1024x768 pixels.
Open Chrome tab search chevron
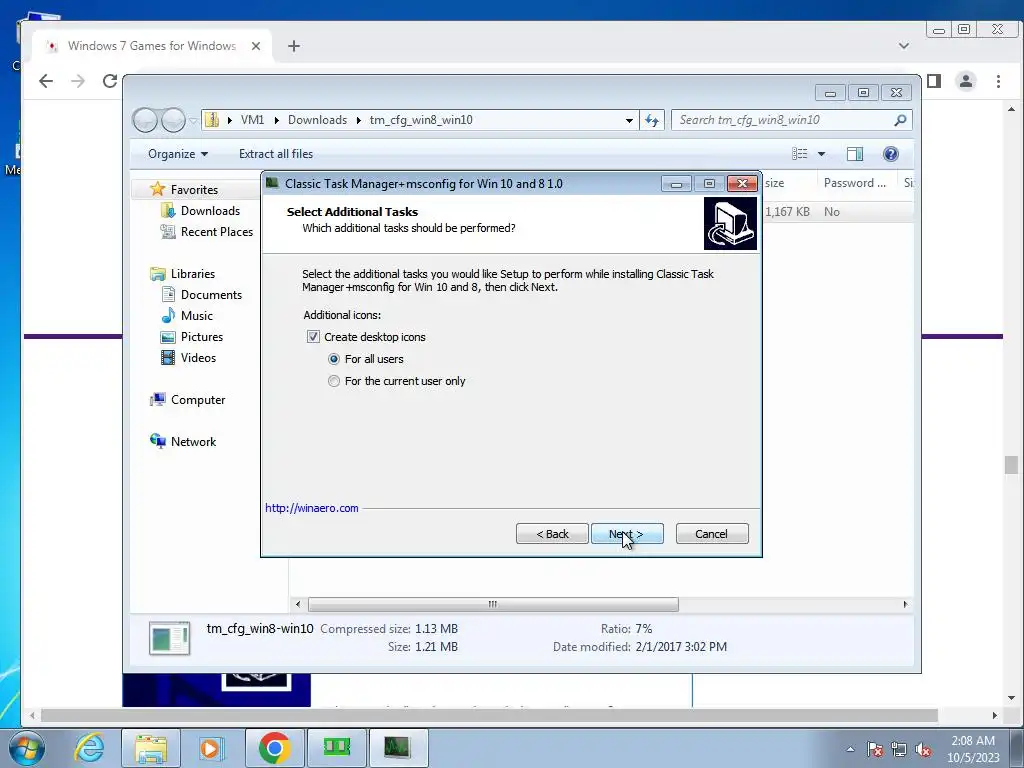[x=904, y=46]
